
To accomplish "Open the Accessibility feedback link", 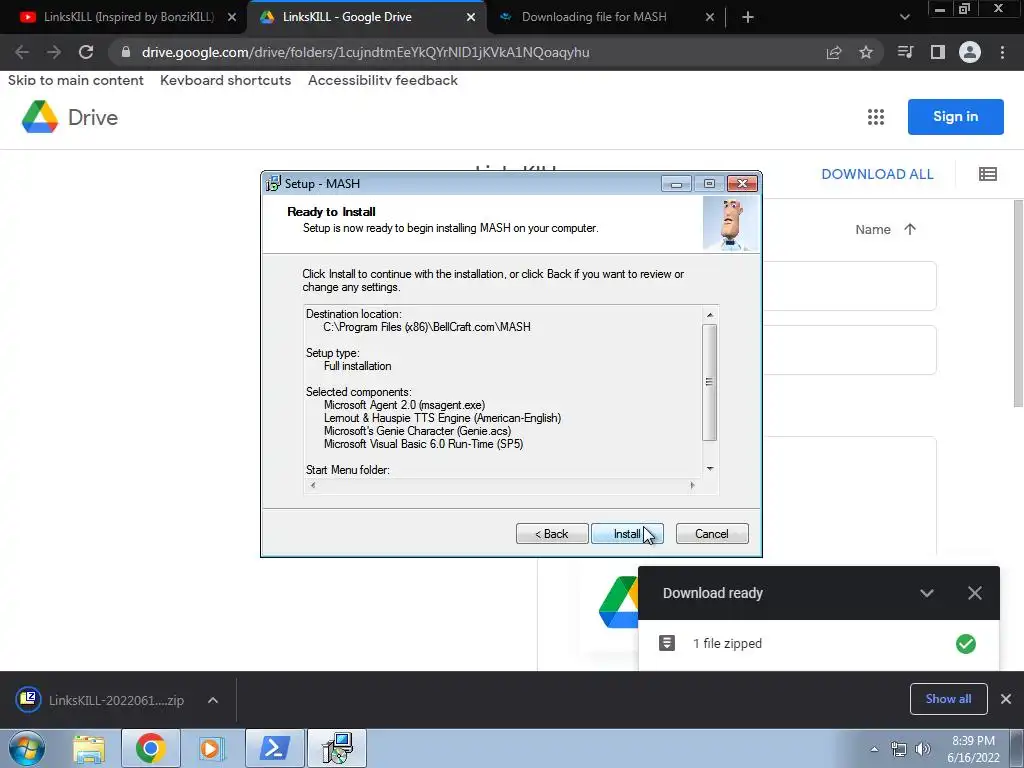I will [383, 80].
